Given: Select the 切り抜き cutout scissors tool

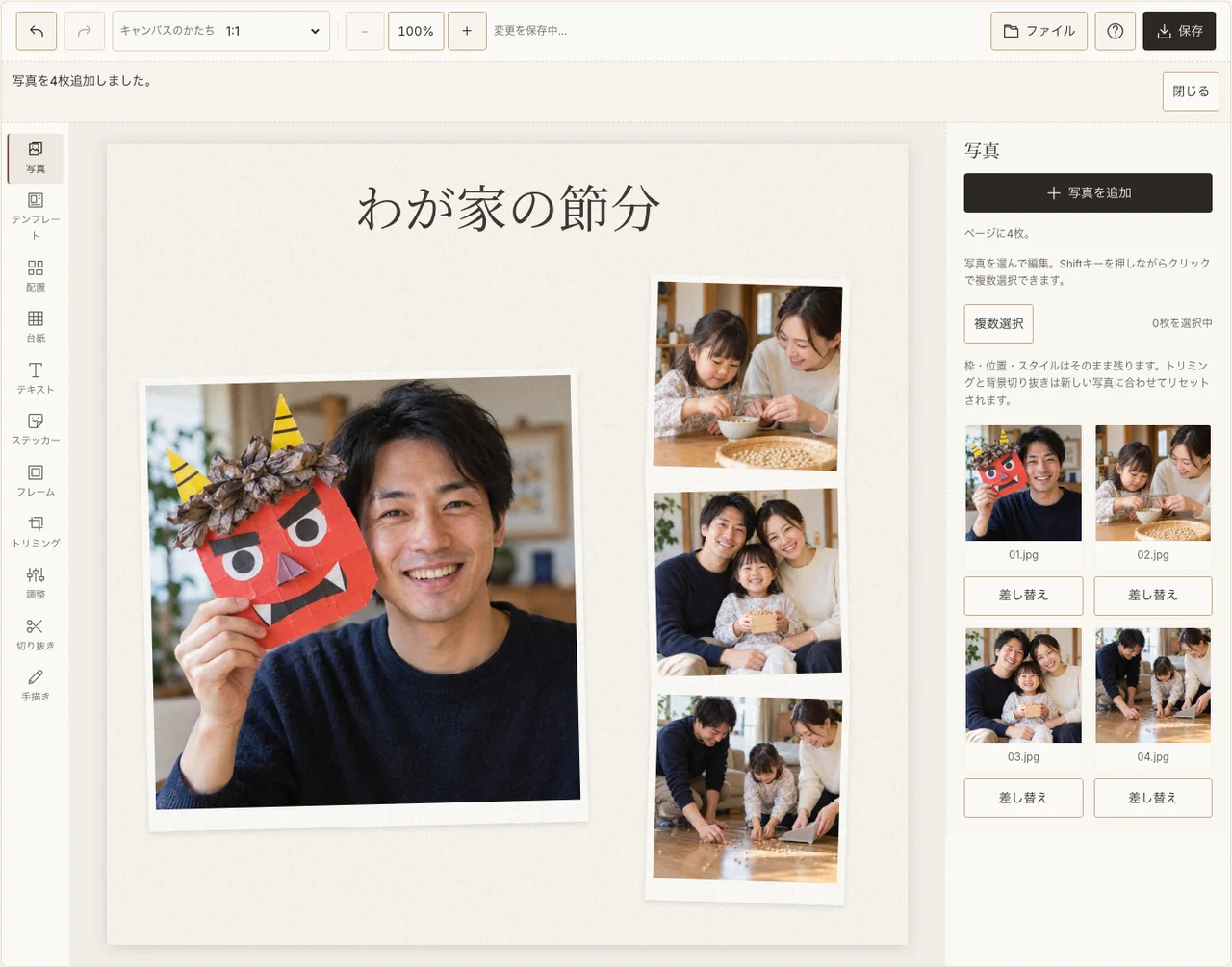Looking at the screenshot, I should [x=36, y=634].
